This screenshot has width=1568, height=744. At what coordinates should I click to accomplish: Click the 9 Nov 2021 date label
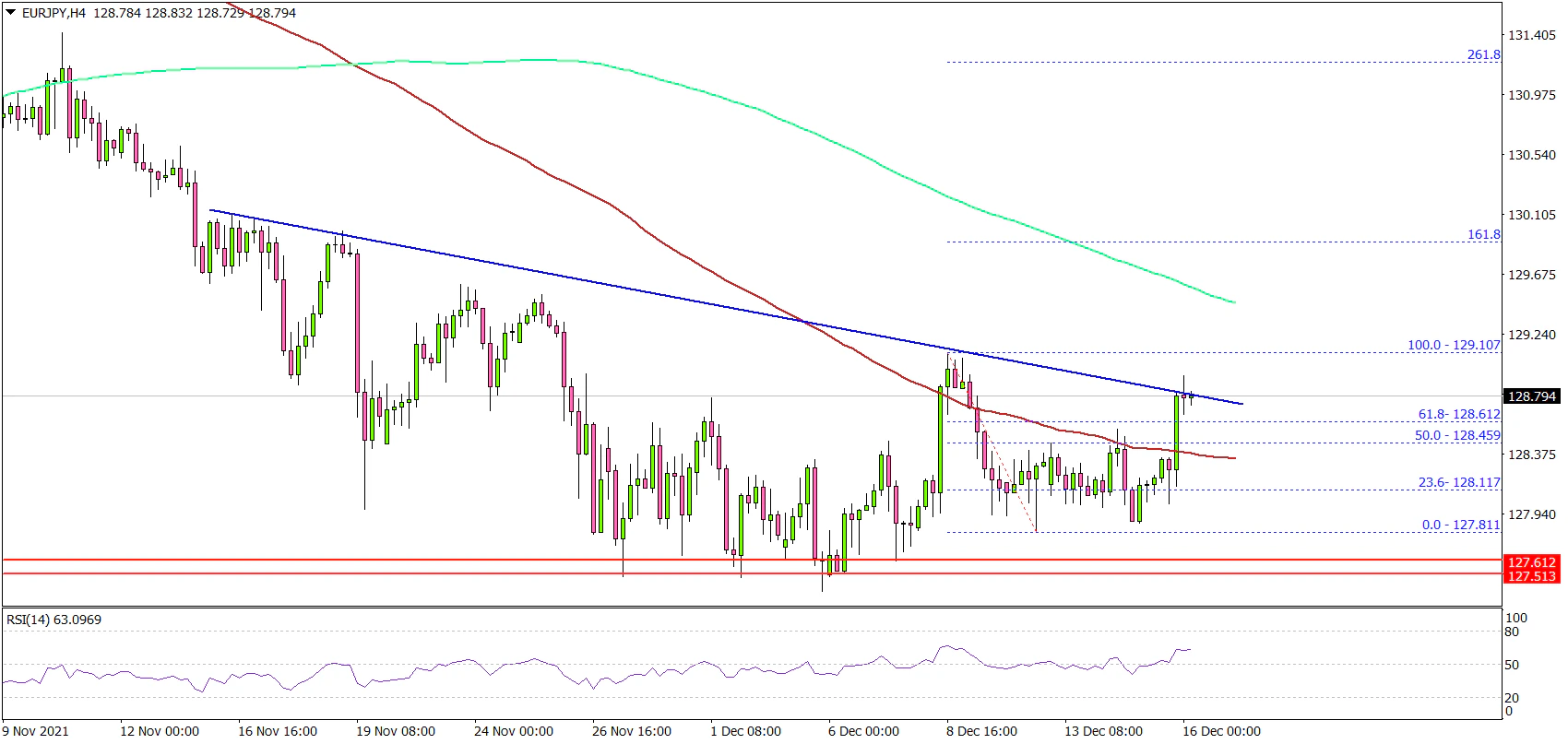pyautogui.click(x=35, y=731)
